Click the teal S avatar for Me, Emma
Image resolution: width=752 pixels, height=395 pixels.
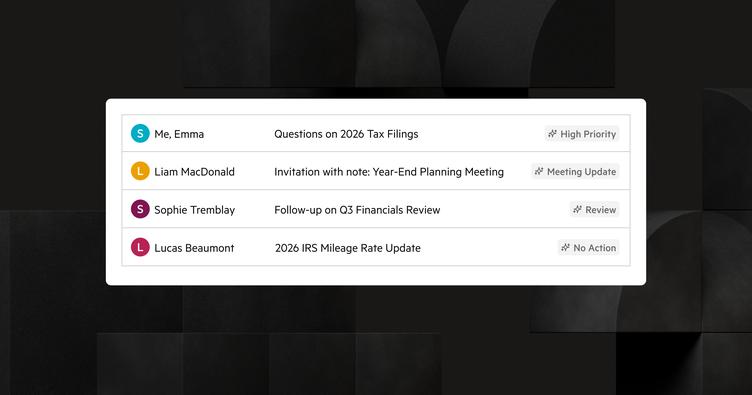(140, 133)
